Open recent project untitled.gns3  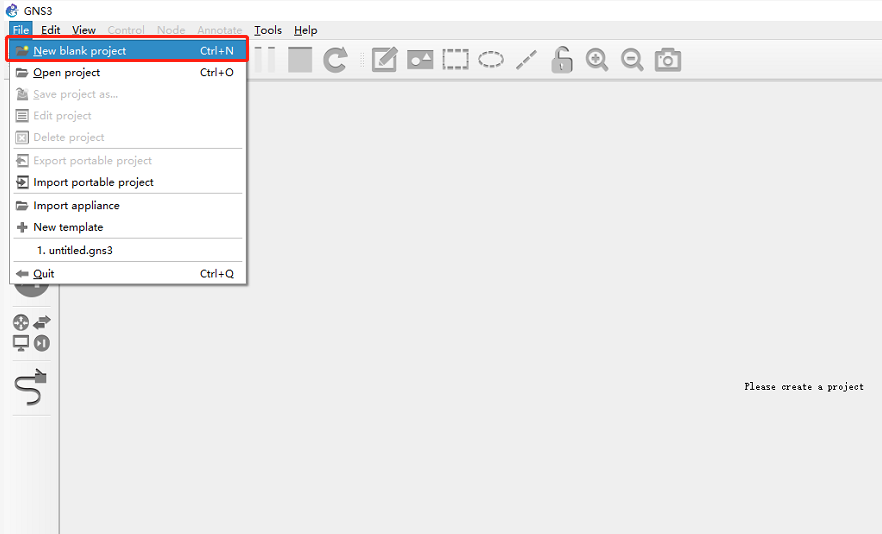pyautogui.click(x=128, y=250)
